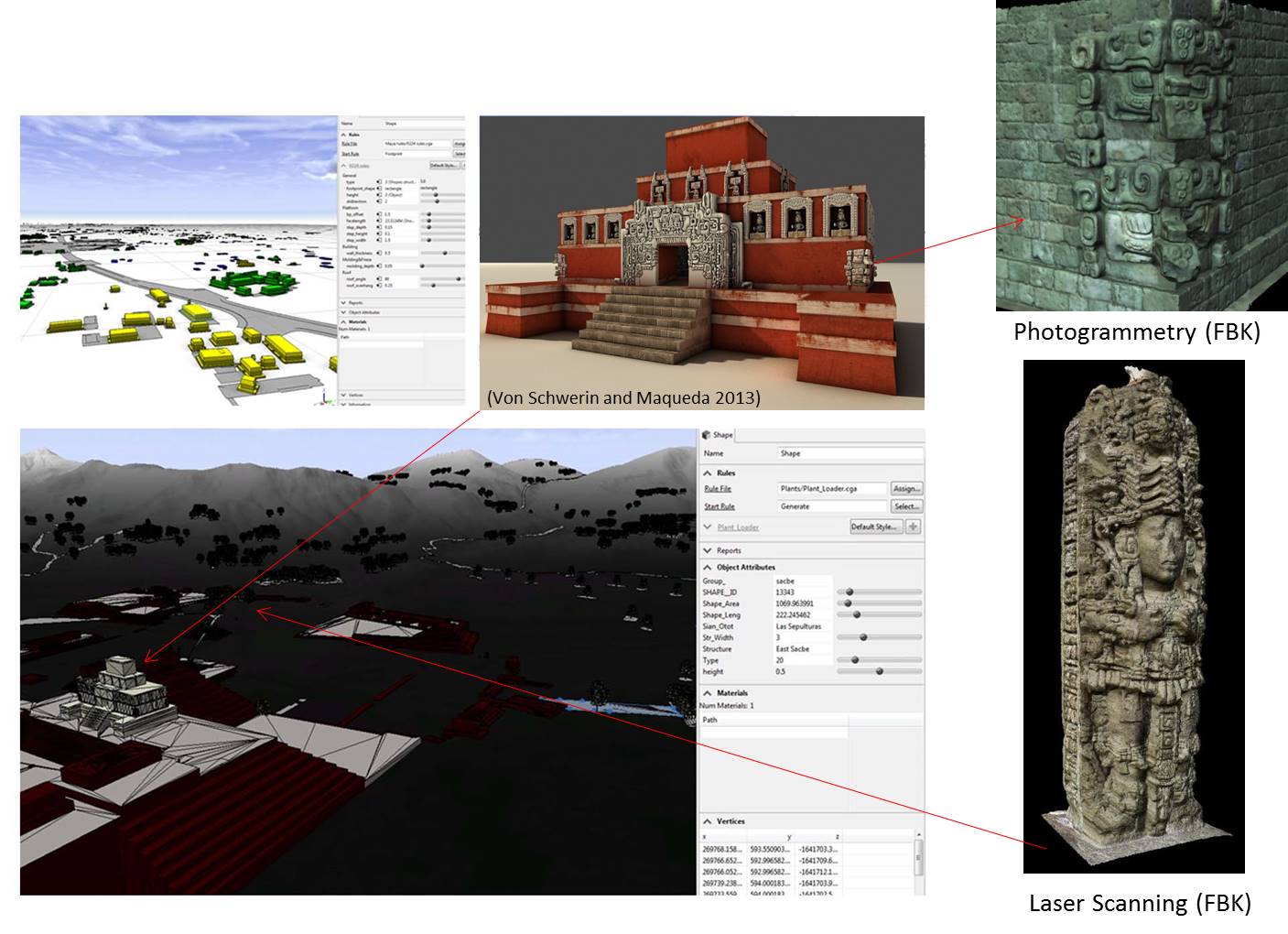Click source icon beside step_height attribute

(379, 233)
